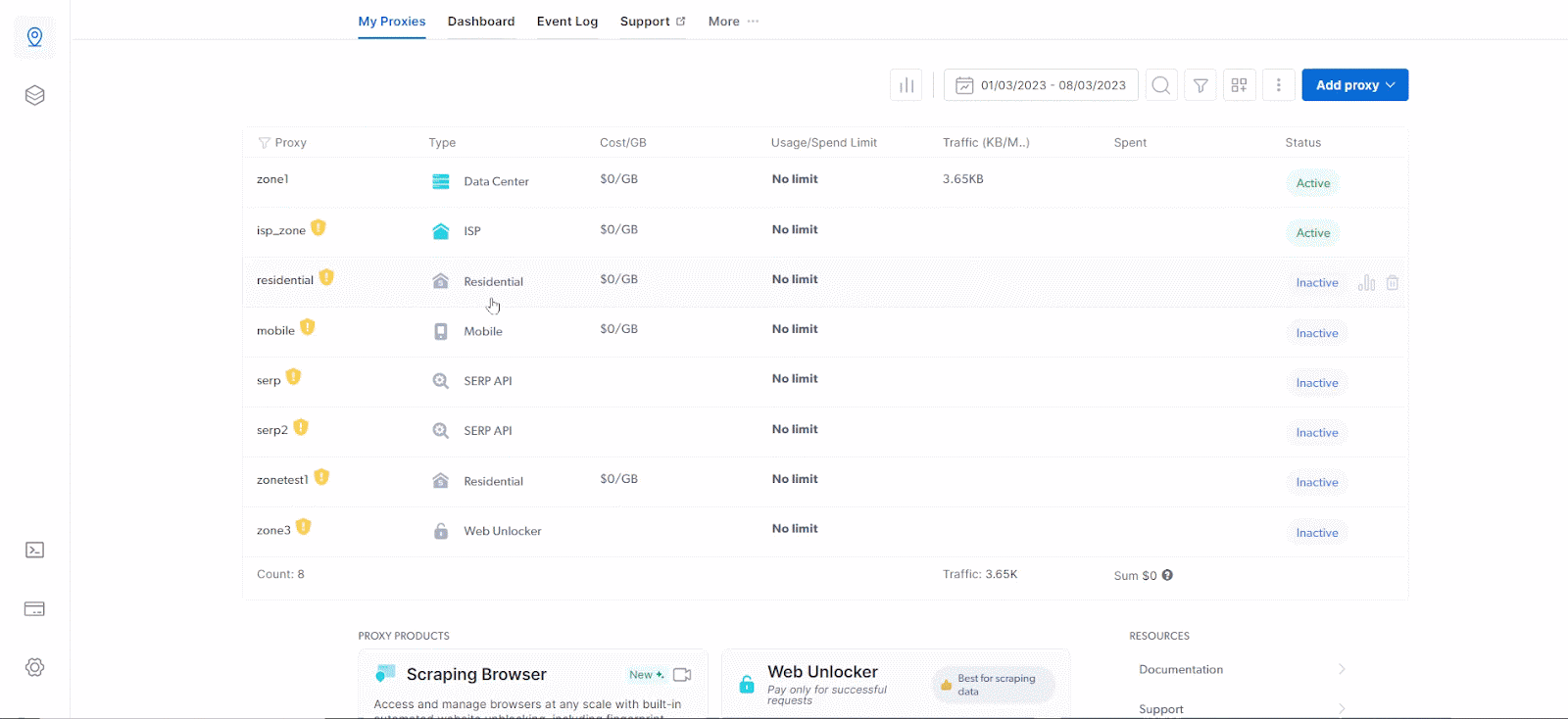Sort by the Cost/GB column header
The image size is (1568, 719).
pyautogui.click(x=623, y=143)
